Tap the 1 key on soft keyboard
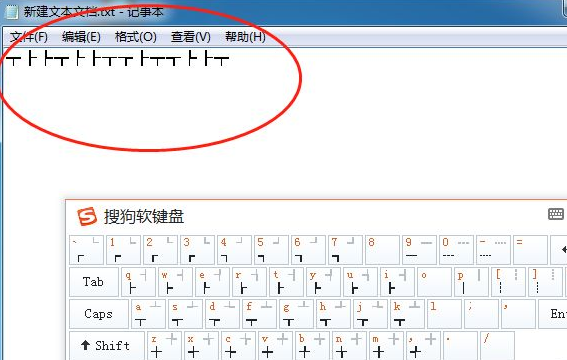 (x=123, y=250)
